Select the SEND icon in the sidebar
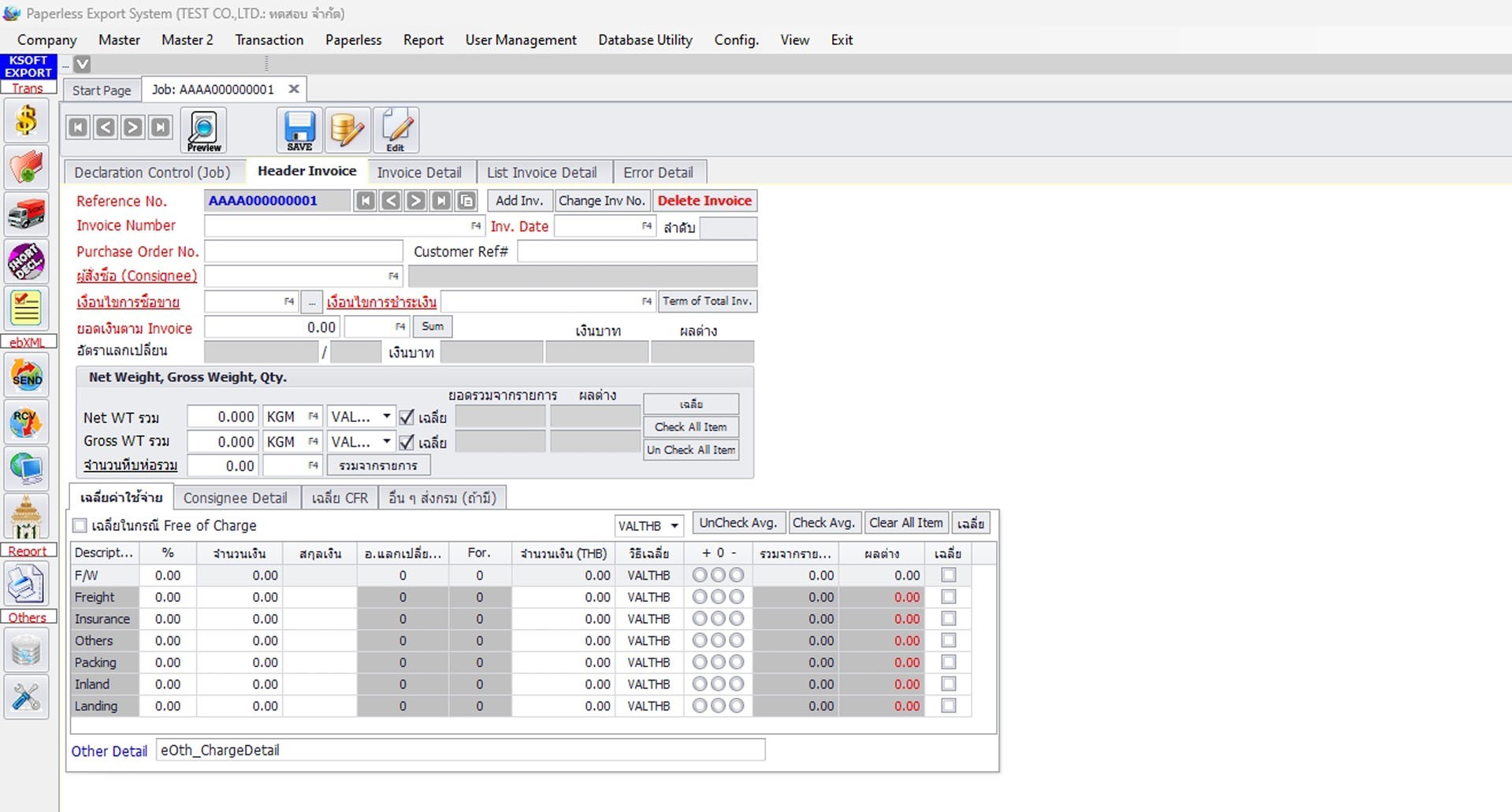 (x=26, y=375)
